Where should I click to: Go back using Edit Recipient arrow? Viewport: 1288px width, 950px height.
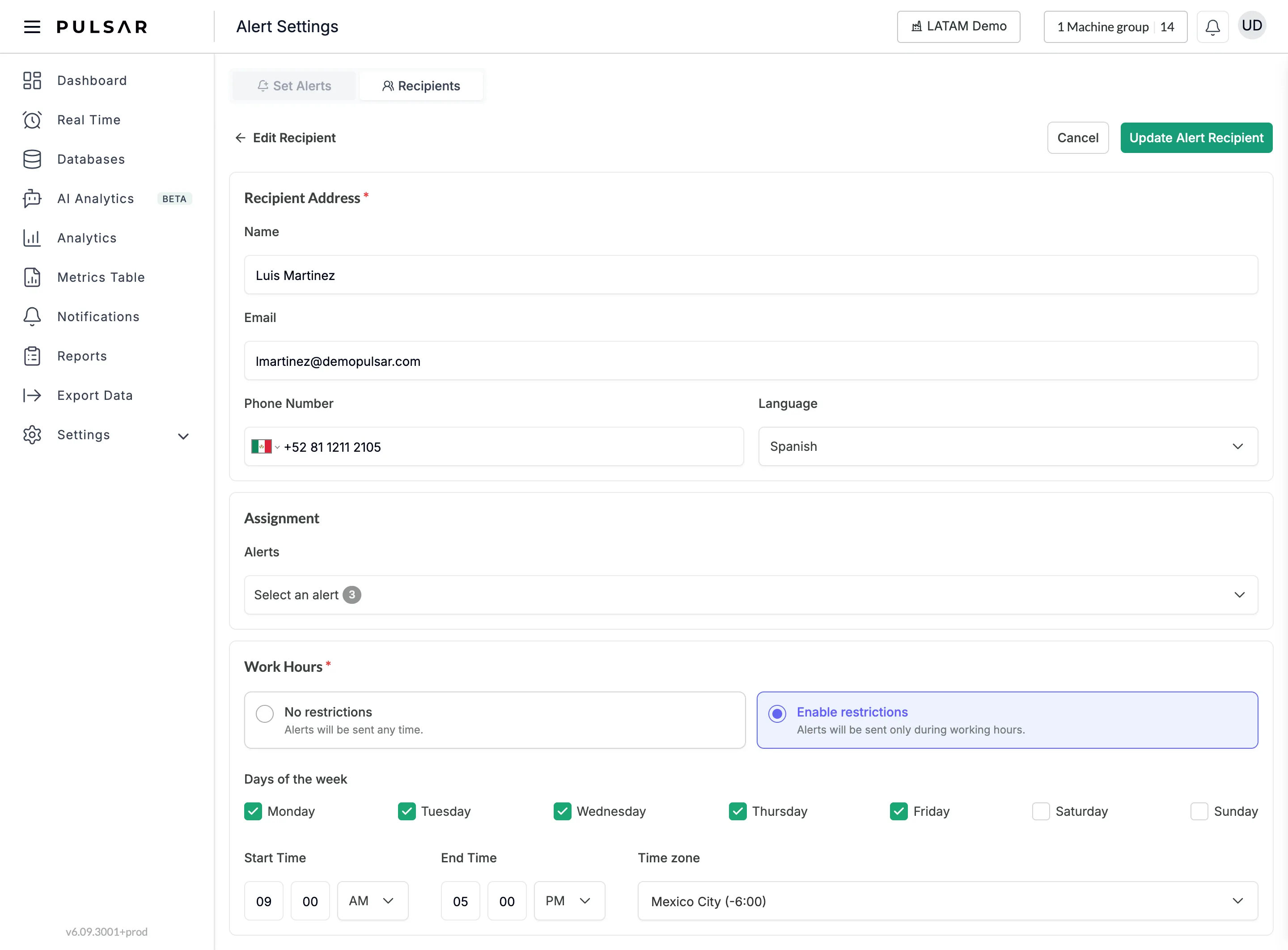pyautogui.click(x=240, y=138)
